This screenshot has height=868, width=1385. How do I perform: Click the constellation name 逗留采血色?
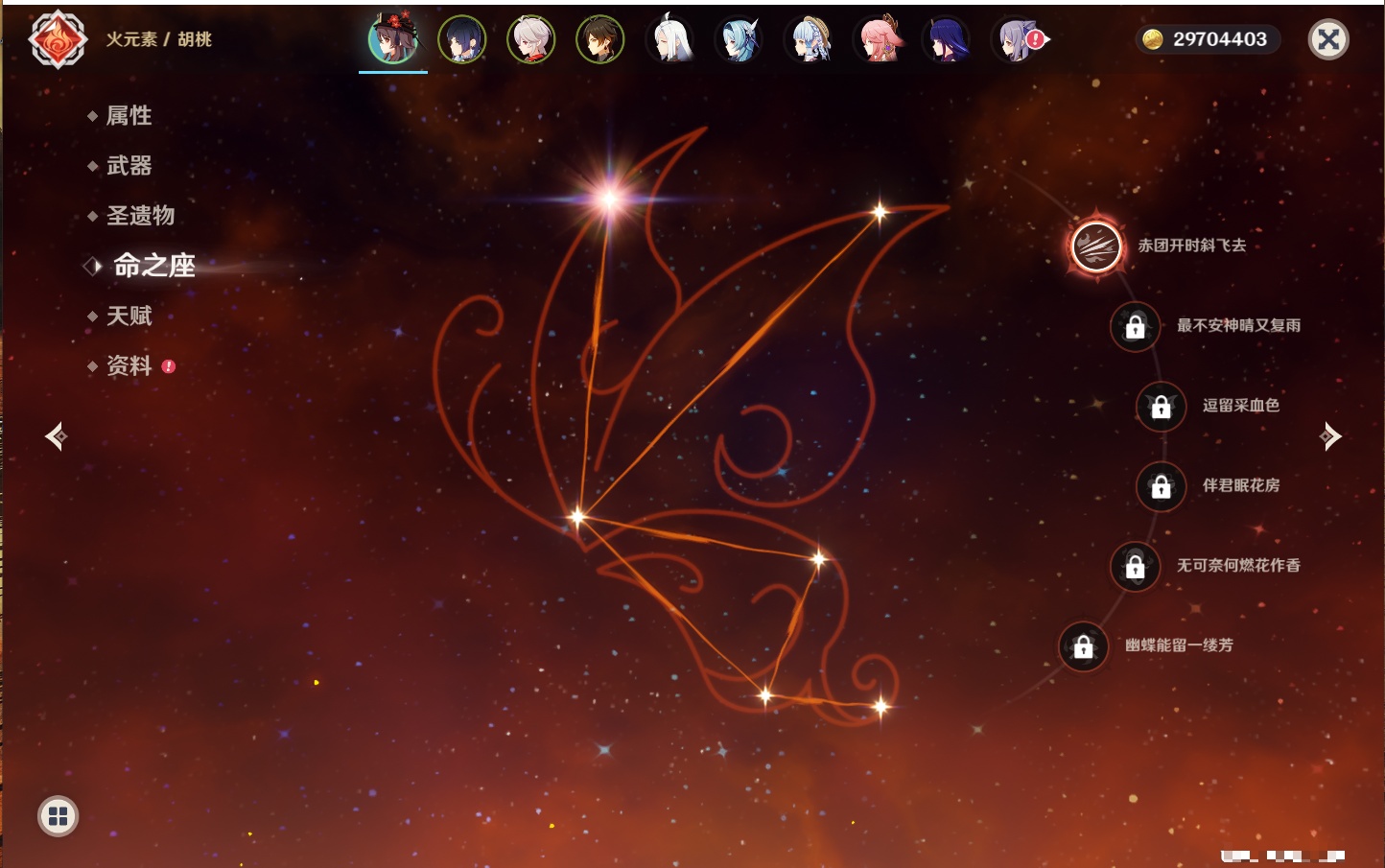pyautogui.click(x=1241, y=405)
